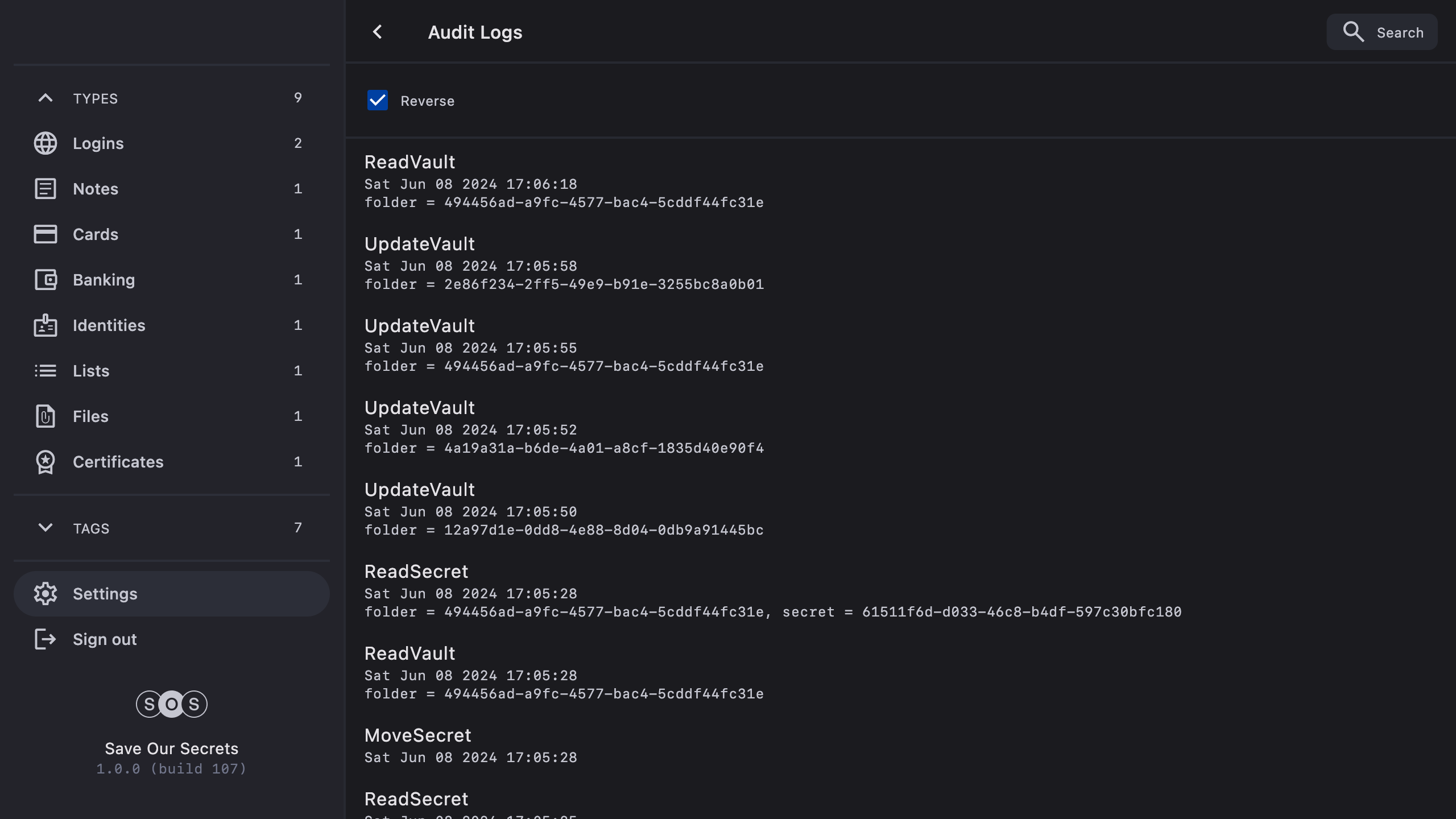
Task: Click the Notes document icon
Action: [x=45, y=189]
